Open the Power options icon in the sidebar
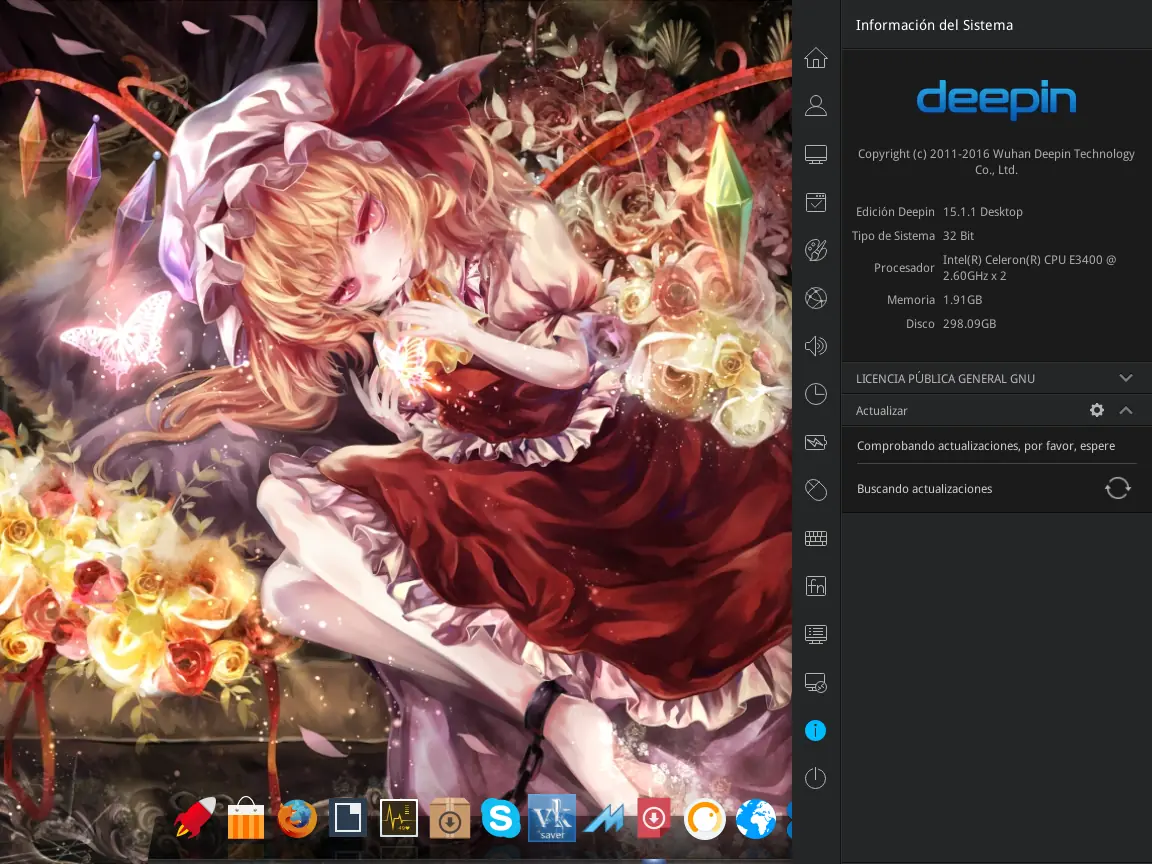 tap(816, 778)
